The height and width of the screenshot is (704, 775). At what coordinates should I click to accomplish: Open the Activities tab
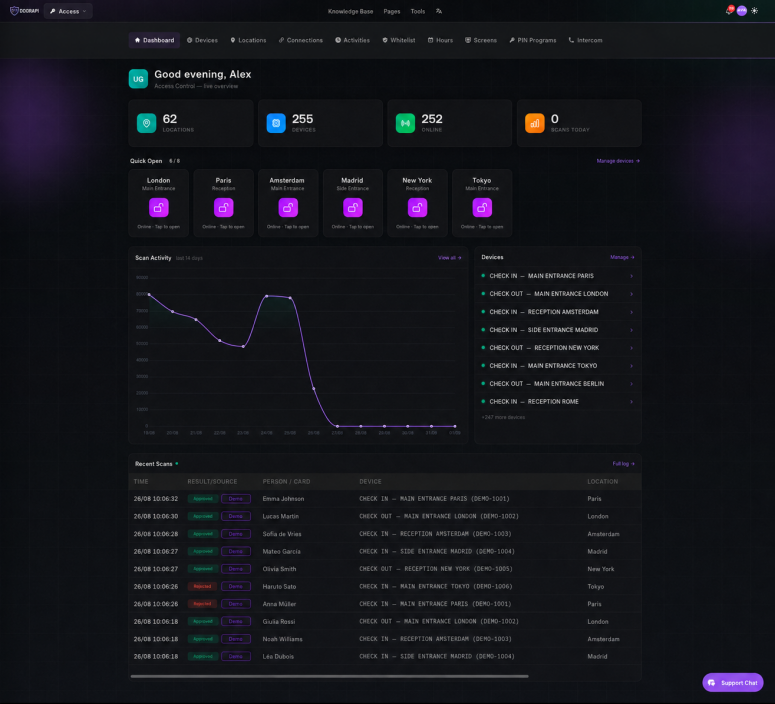[352, 40]
